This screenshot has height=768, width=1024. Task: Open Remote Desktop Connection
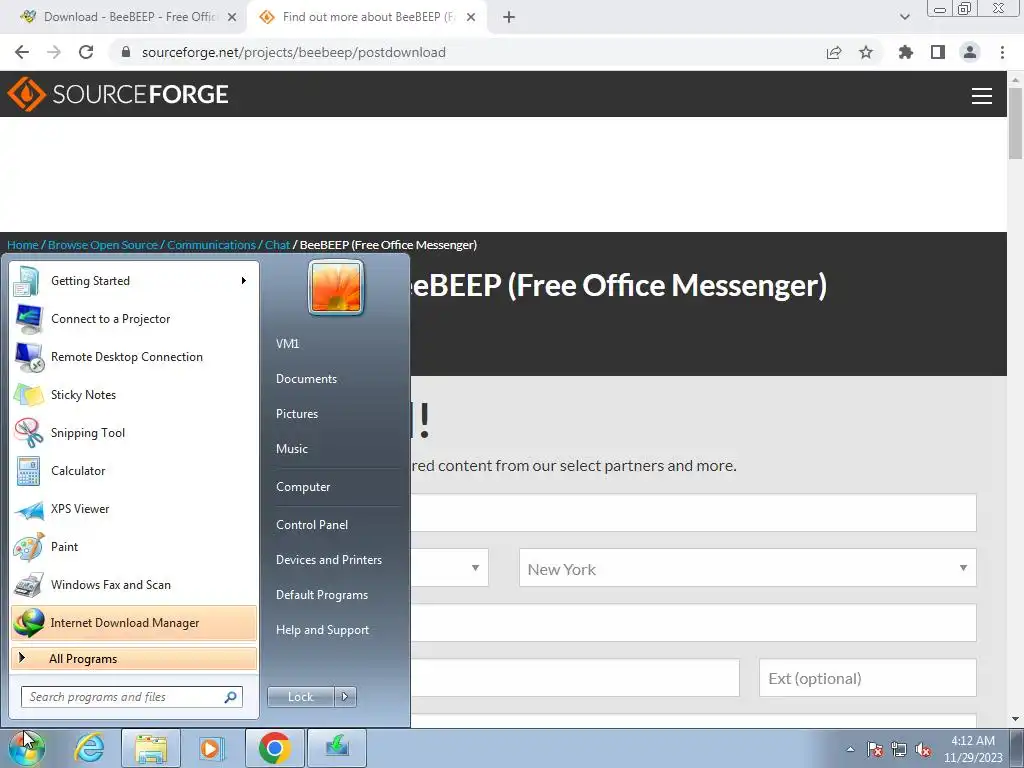134,357
